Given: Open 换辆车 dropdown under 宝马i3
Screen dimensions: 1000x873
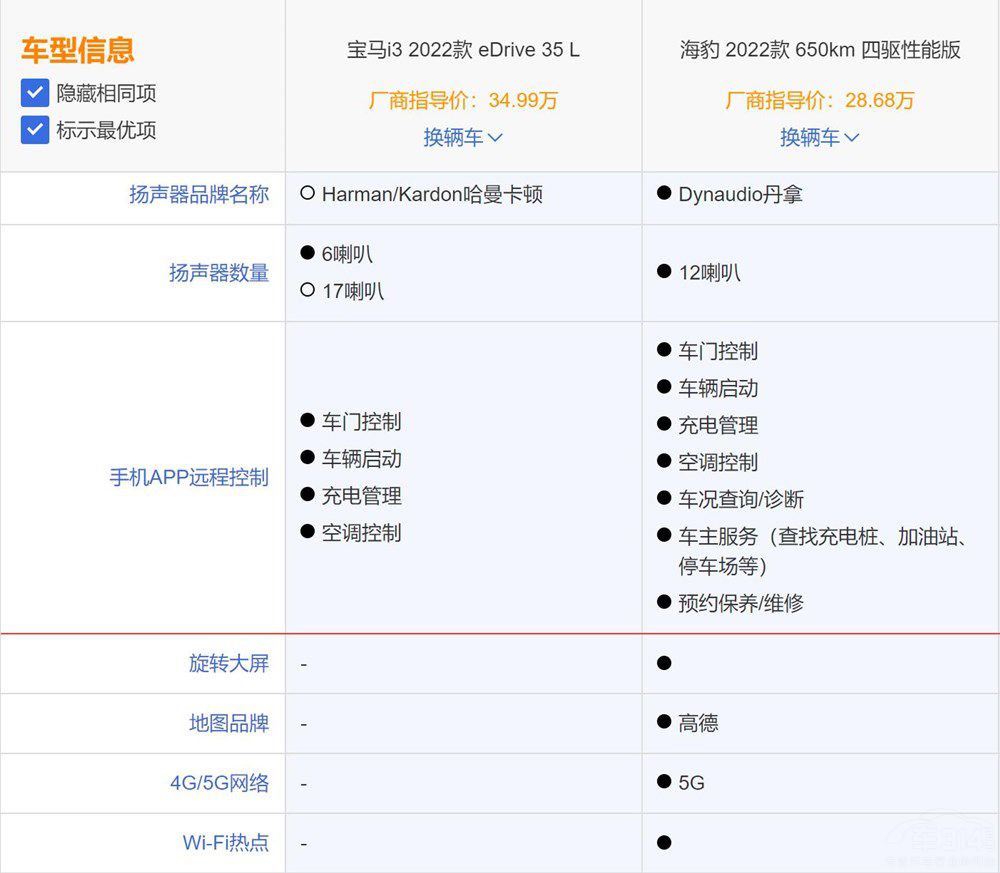Looking at the screenshot, I should pos(463,137).
